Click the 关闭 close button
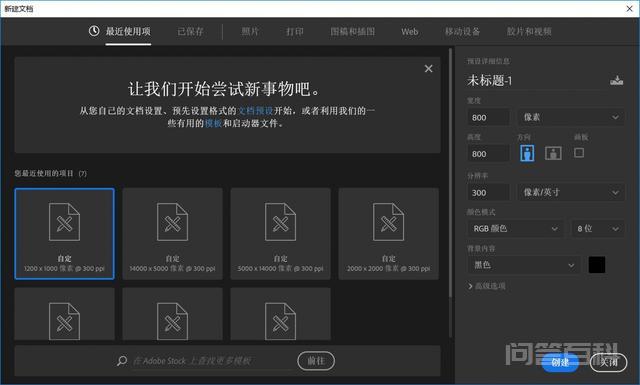 [608, 362]
